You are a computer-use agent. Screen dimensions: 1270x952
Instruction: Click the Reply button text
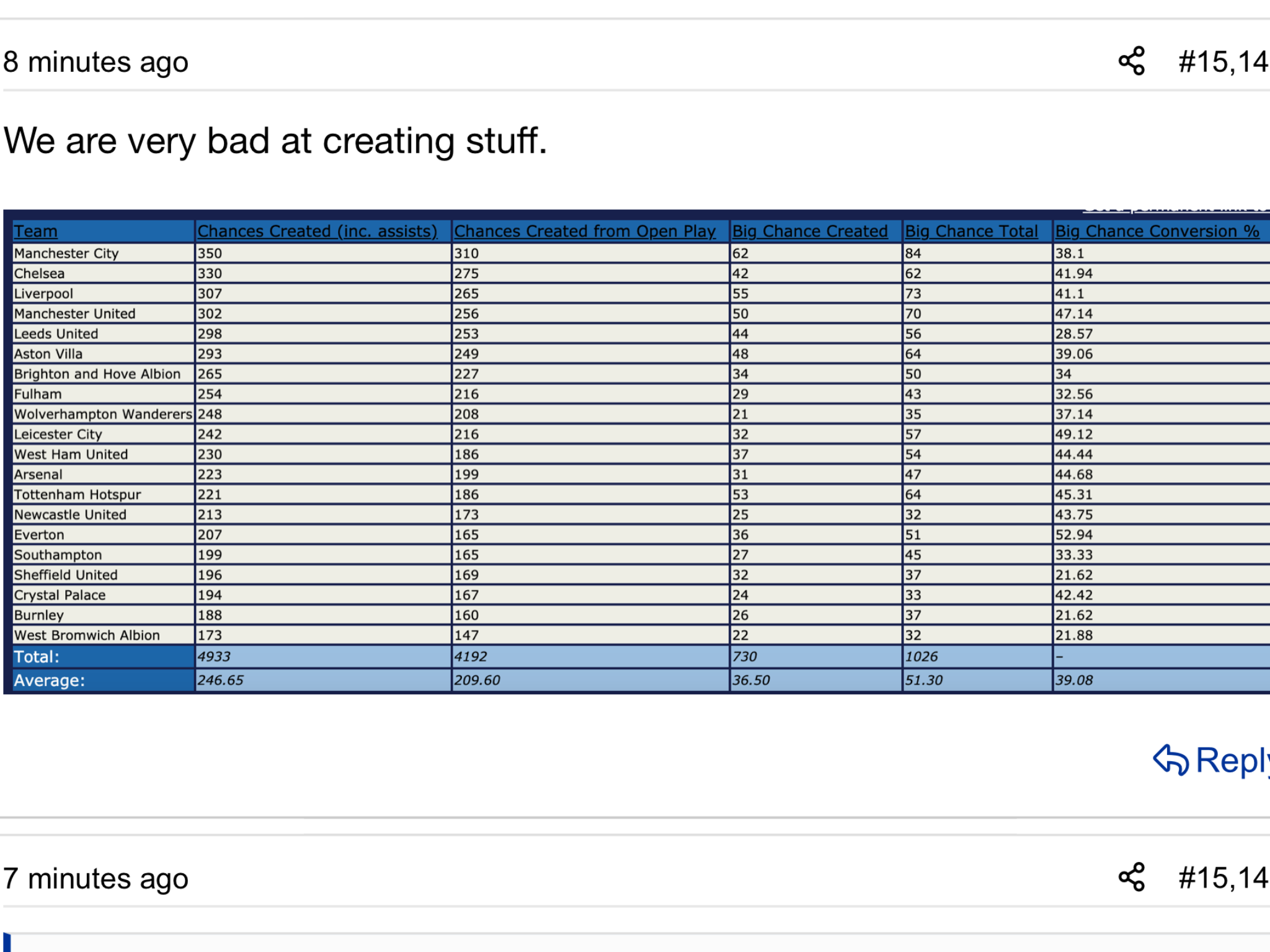tap(1233, 761)
